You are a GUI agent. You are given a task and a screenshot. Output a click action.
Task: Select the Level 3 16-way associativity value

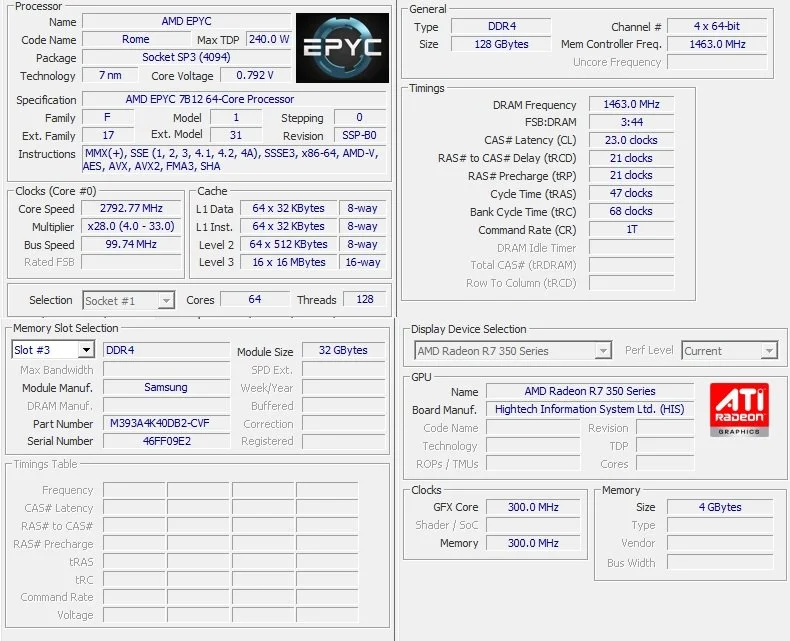point(363,262)
